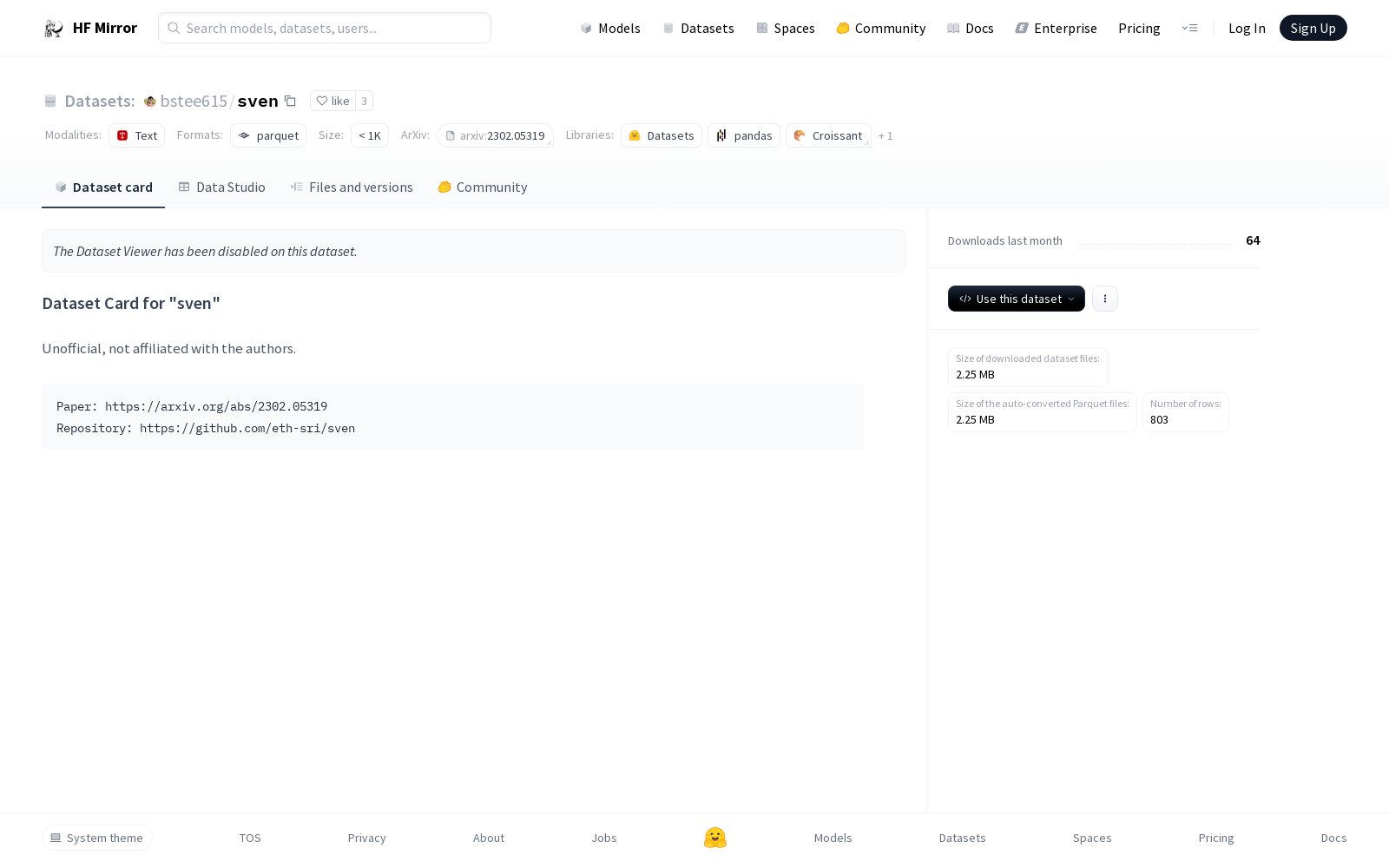The width and height of the screenshot is (1389, 868).
Task: Open the bstee615 user profile link
Action: coord(194,102)
